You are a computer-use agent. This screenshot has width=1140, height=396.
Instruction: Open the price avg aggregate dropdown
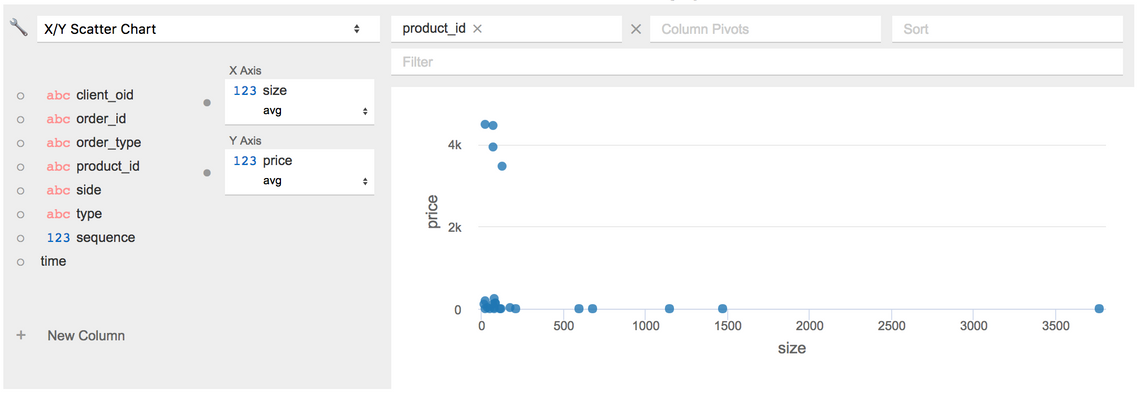(x=315, y=181)
